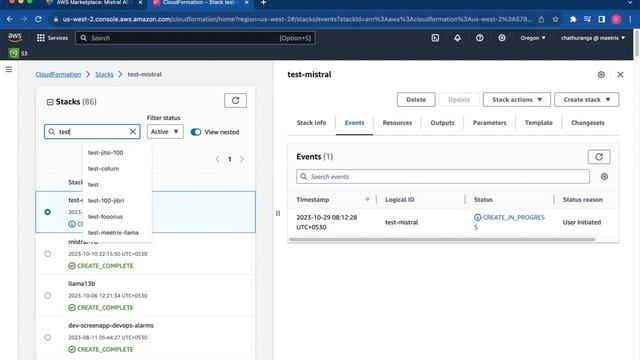
Task: Open the AWS logo home link
Action: coord(15,37)
